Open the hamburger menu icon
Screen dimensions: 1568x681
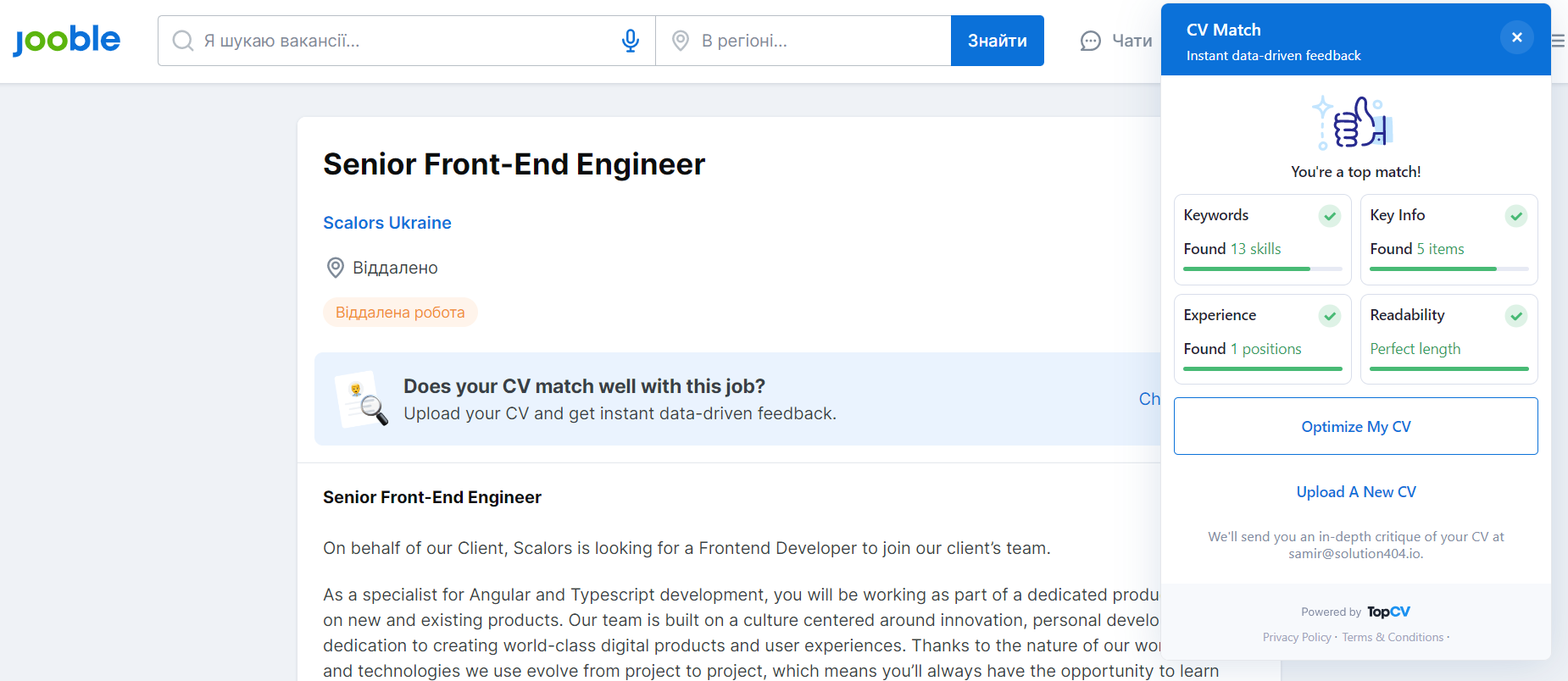tap(1558, 41)
